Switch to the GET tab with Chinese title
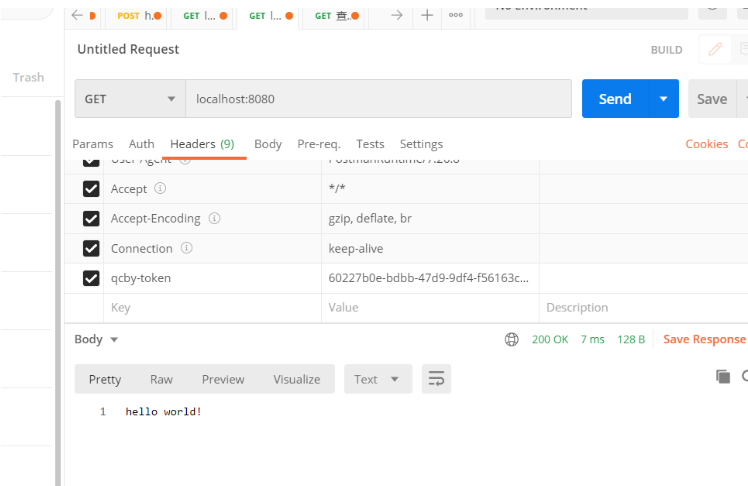This screenshot has width=748, height=486. click(x=336, y=16)
